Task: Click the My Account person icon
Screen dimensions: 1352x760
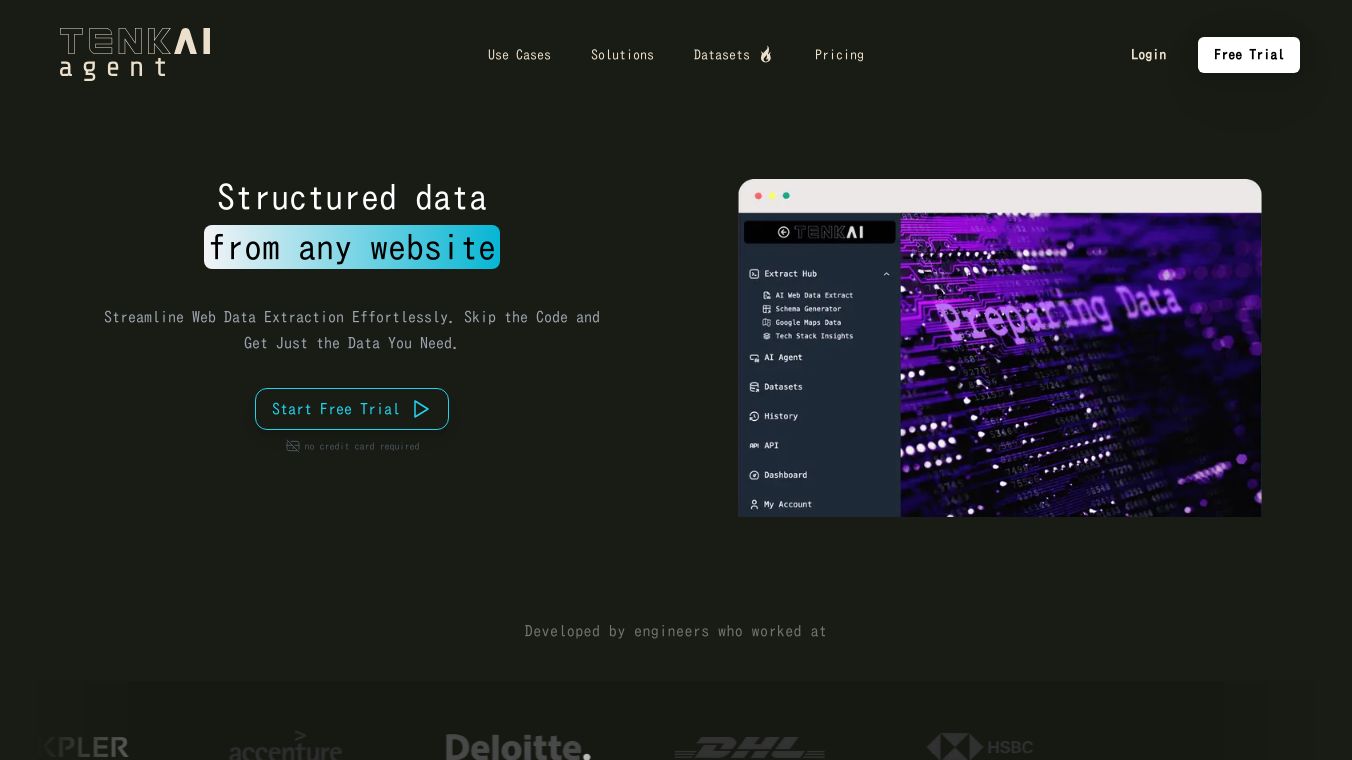Action: point(754,505)
